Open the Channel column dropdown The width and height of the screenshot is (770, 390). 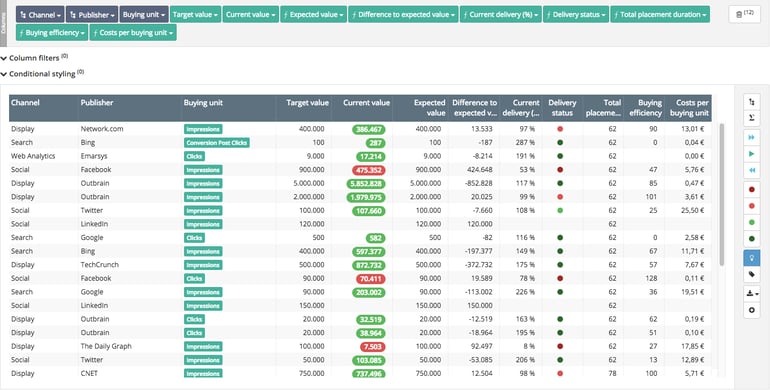click(40, 15)
